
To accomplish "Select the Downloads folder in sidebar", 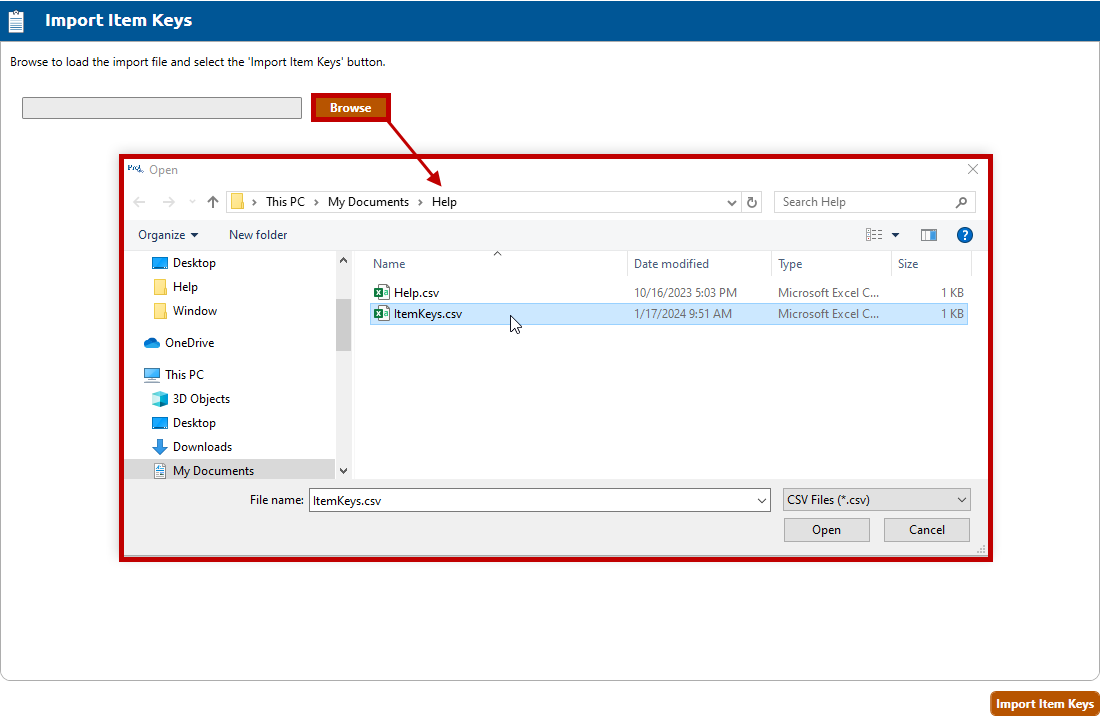I will 202,447.
